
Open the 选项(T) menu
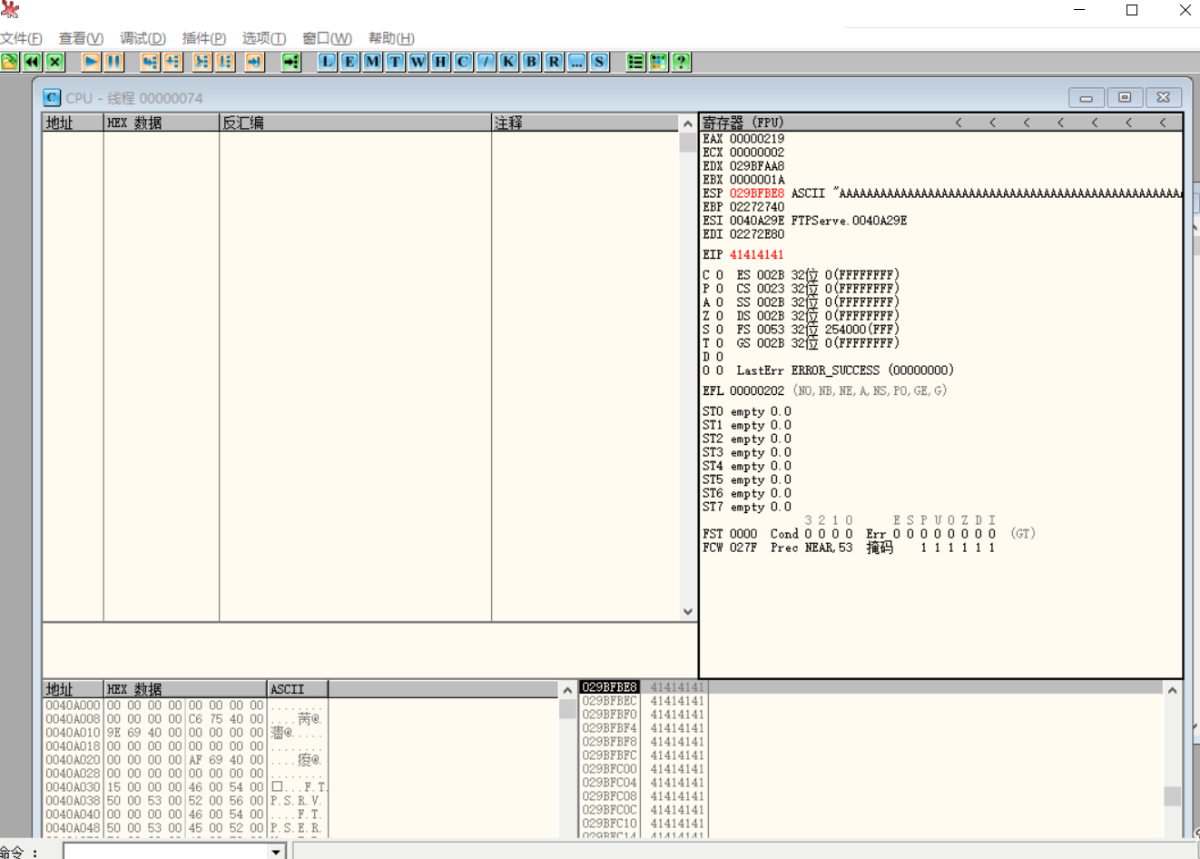click(264, 38)
